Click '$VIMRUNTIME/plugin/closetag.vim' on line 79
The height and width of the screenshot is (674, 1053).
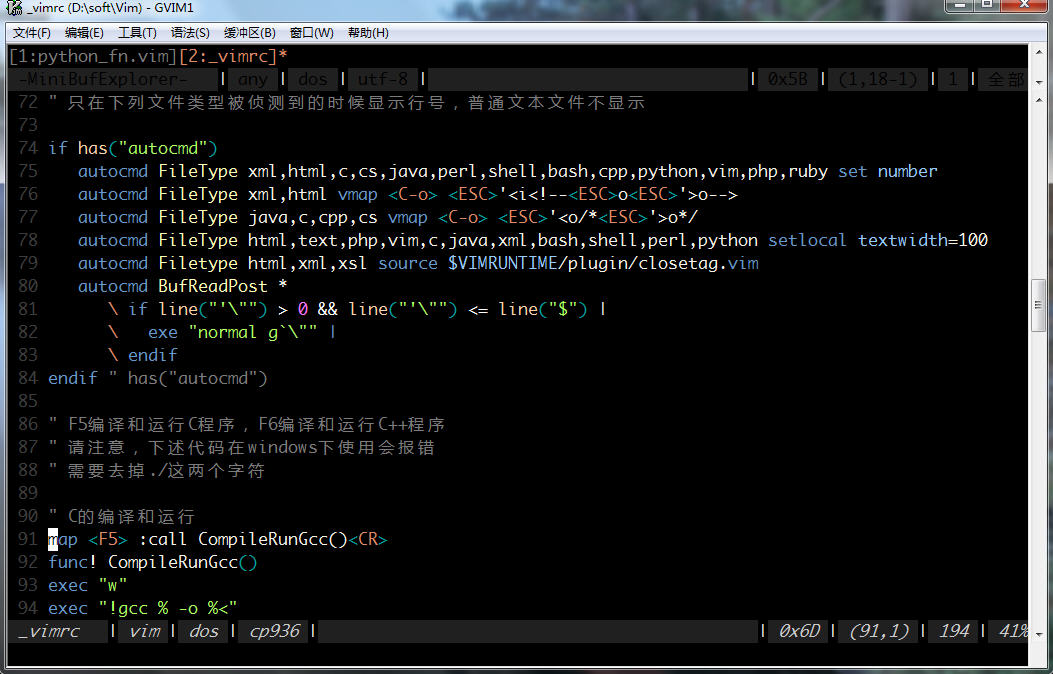coord(603,263)
